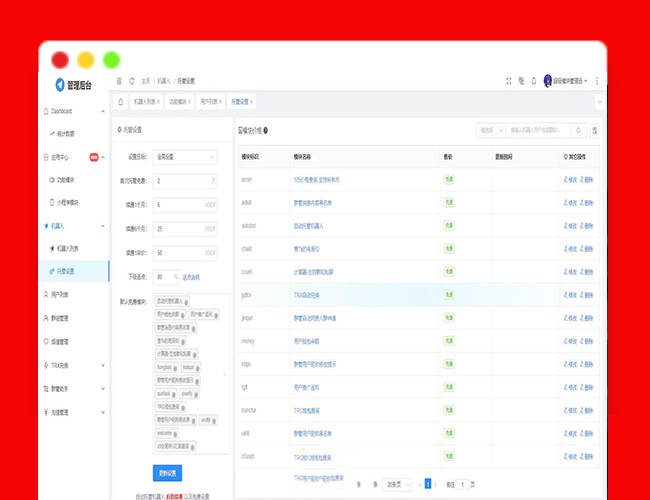
Task: Click the fullscreen icon in top header
Action: coord(508,81)
